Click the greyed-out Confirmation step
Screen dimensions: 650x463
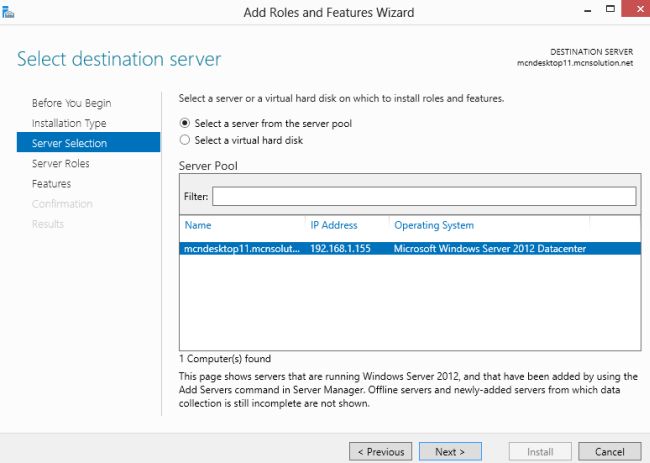point(62,203)
